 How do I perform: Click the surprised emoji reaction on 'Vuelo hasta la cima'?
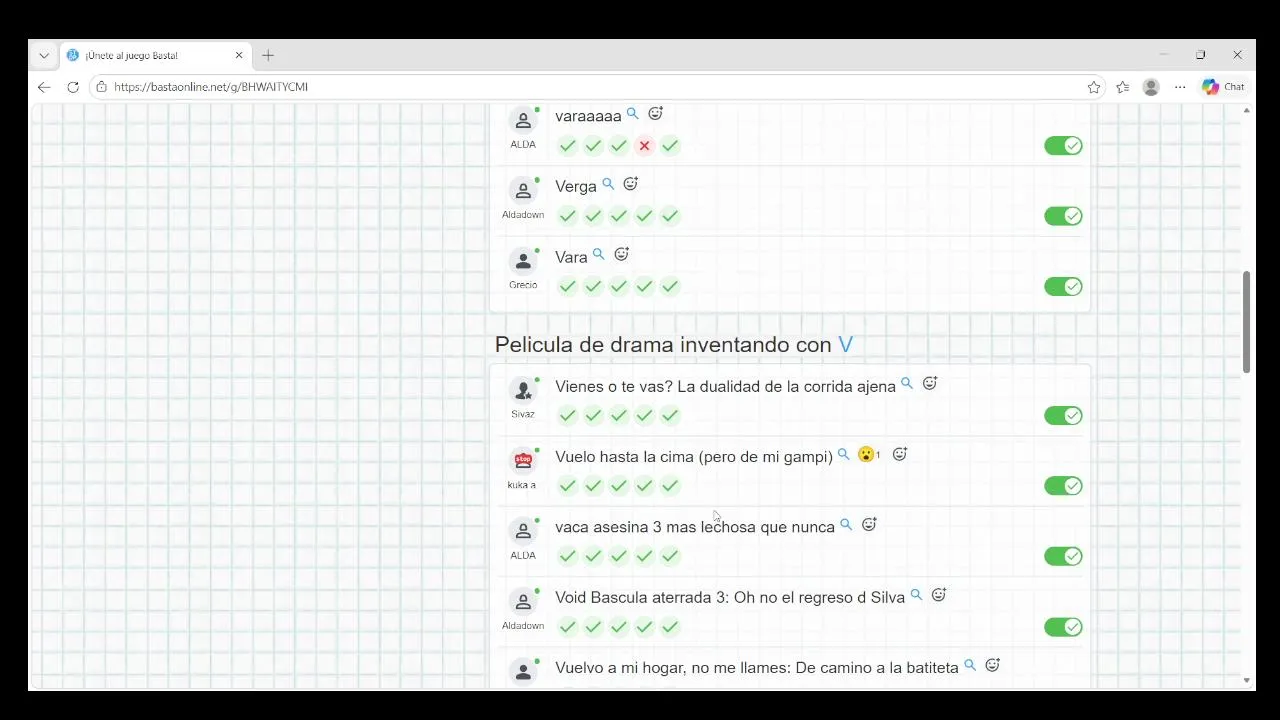point(869,454)
